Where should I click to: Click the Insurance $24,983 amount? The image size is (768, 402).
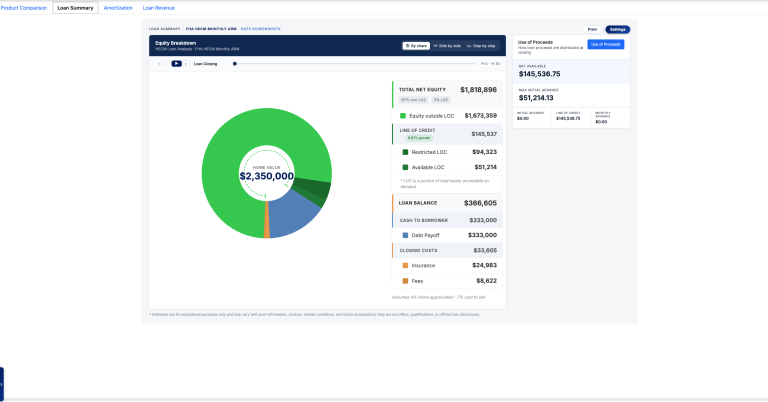[x=484, y=265]
